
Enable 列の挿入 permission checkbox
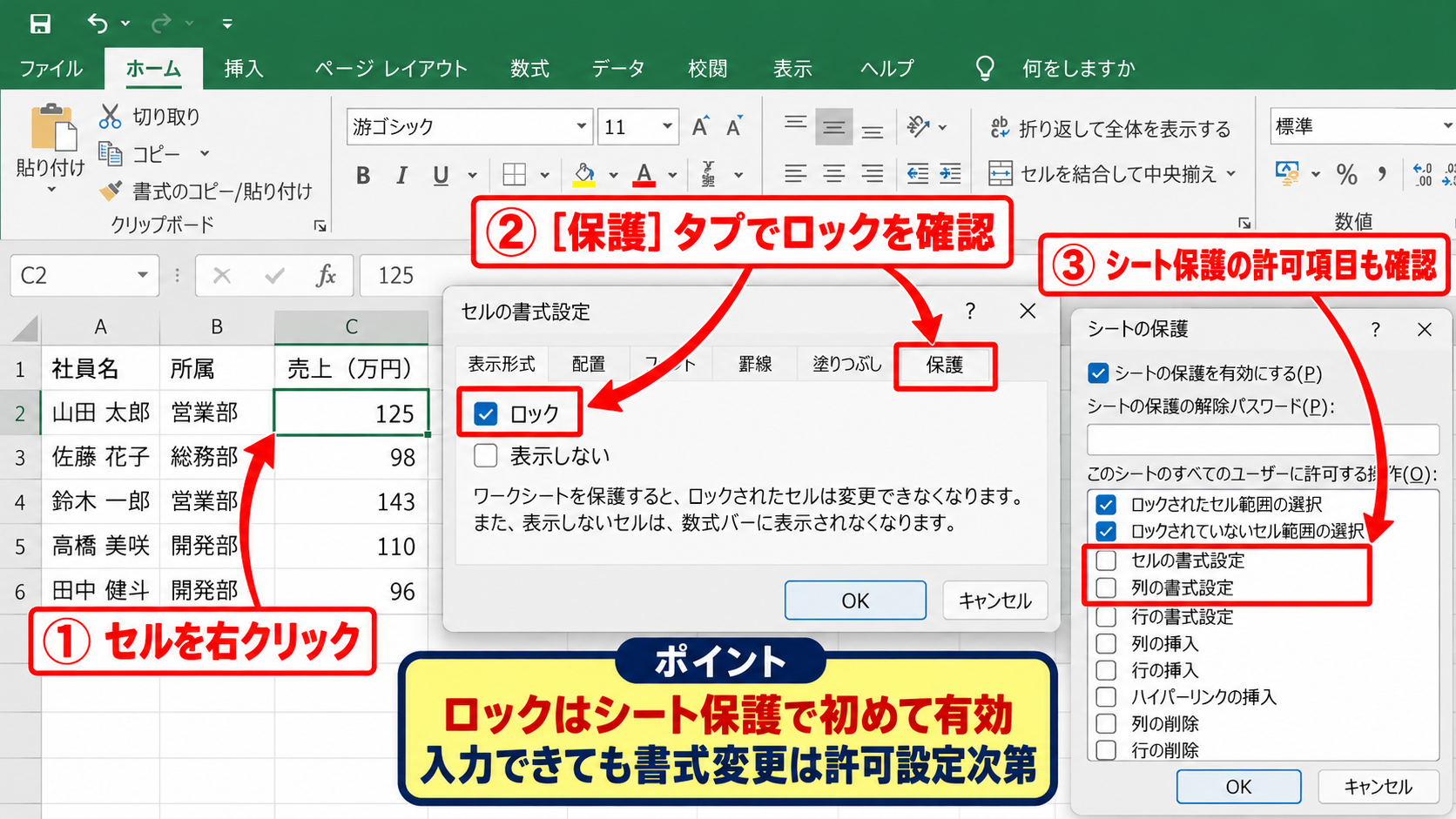point(1106,643)
